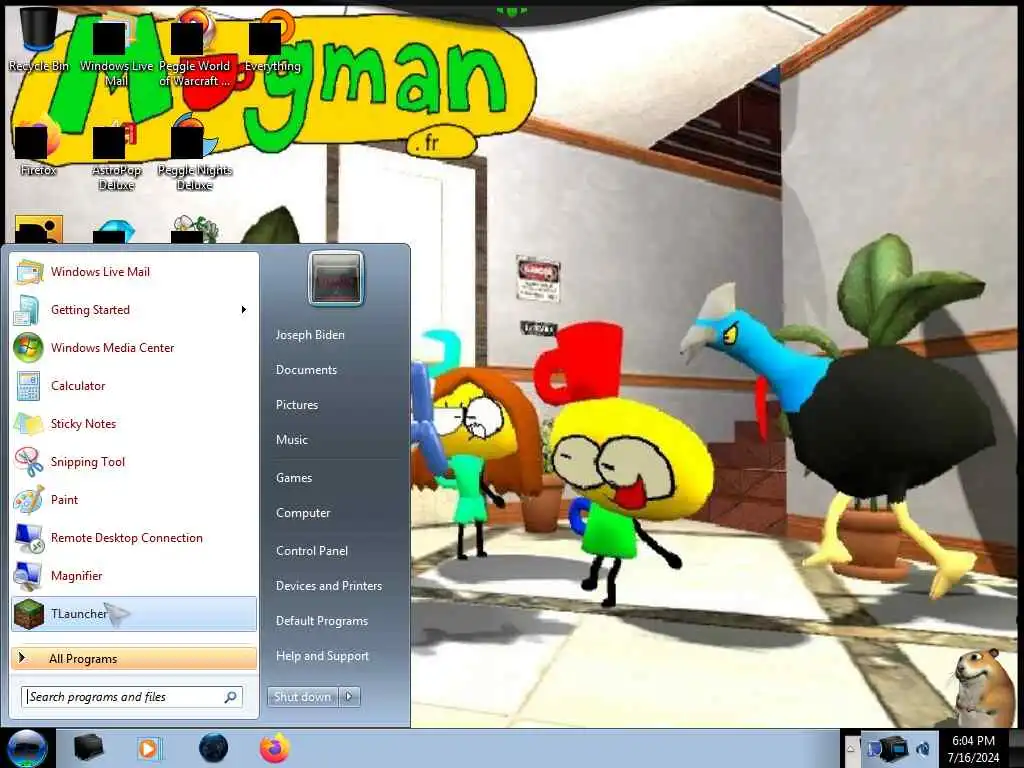Click the search magnifying glass icon
Viewport: 1024px width, 768px height.
(231, 697)
